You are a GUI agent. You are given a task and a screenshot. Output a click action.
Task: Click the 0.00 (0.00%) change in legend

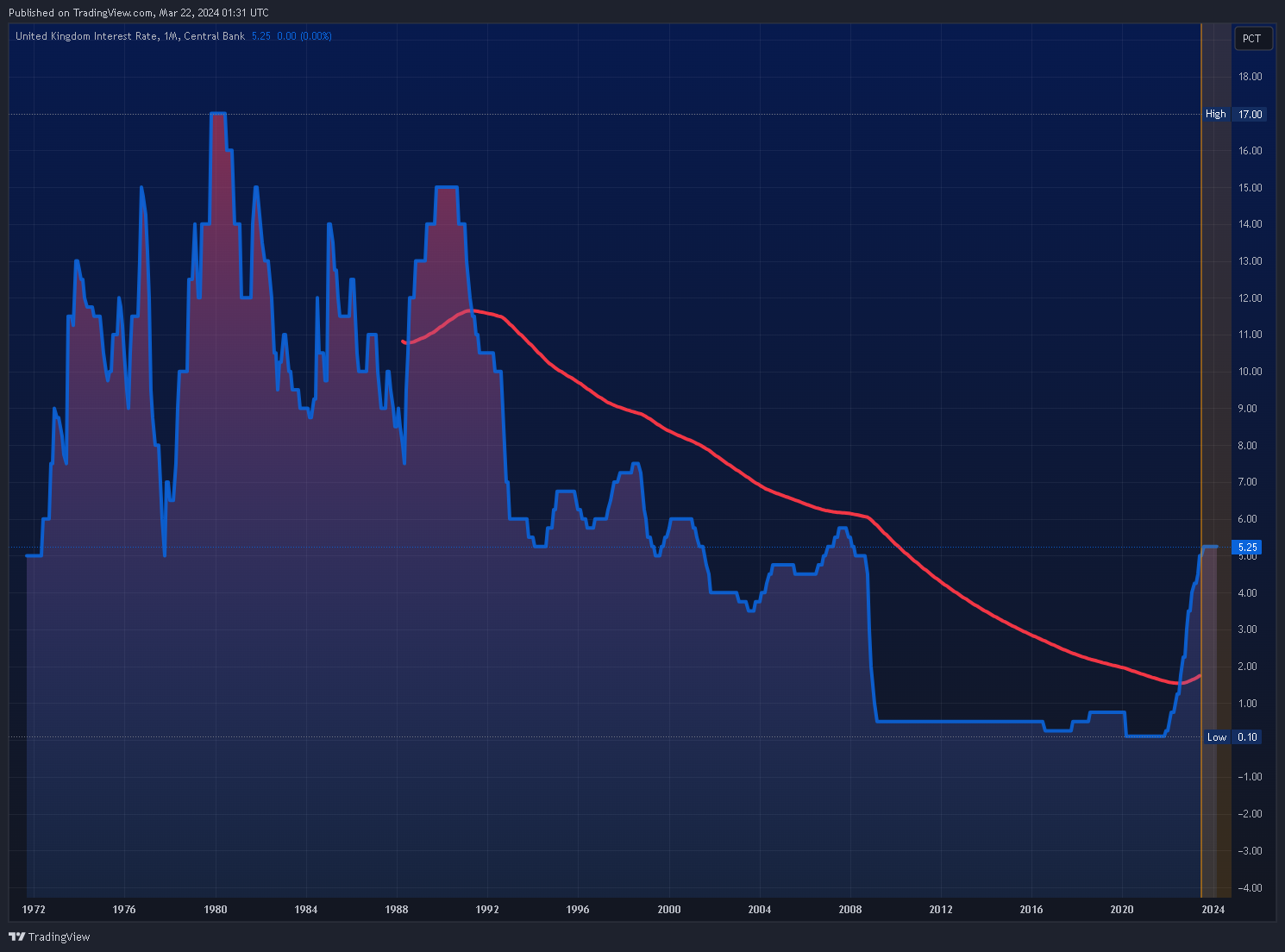click(x=304, y=36)
